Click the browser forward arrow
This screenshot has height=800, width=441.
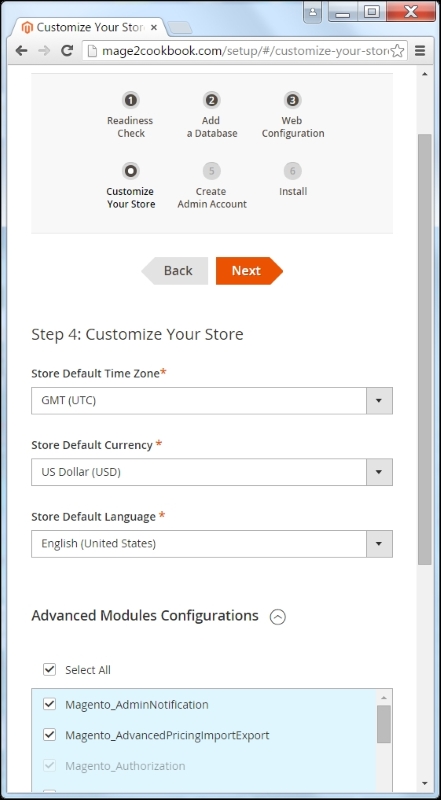[x=44, y=51]
